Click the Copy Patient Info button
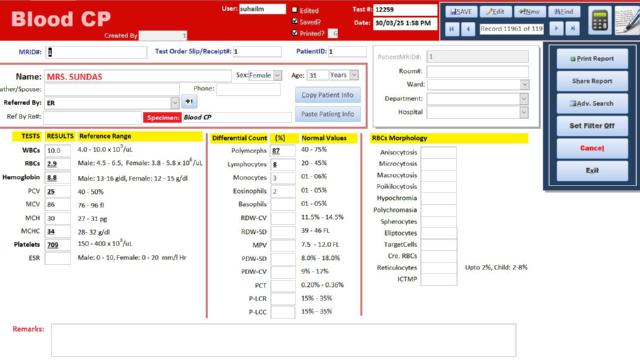 click(x=328, y=95)
